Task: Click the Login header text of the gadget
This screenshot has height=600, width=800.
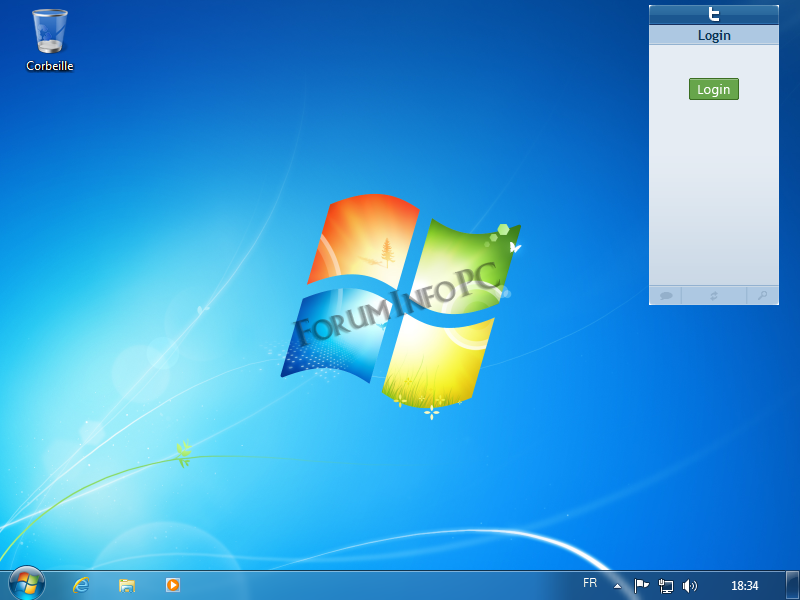Action: (714, 35)
